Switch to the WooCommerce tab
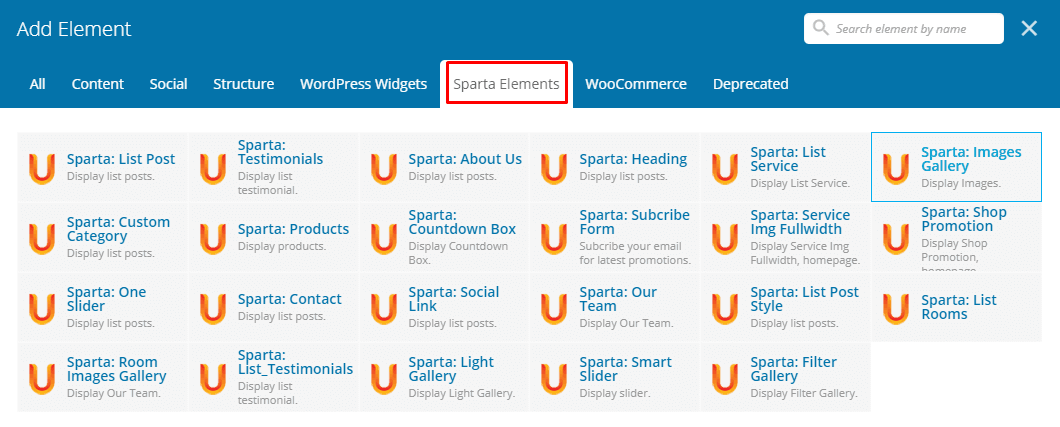Image resolution: width=1060 pixels, height=427 pixels. (x=636, y=84)
